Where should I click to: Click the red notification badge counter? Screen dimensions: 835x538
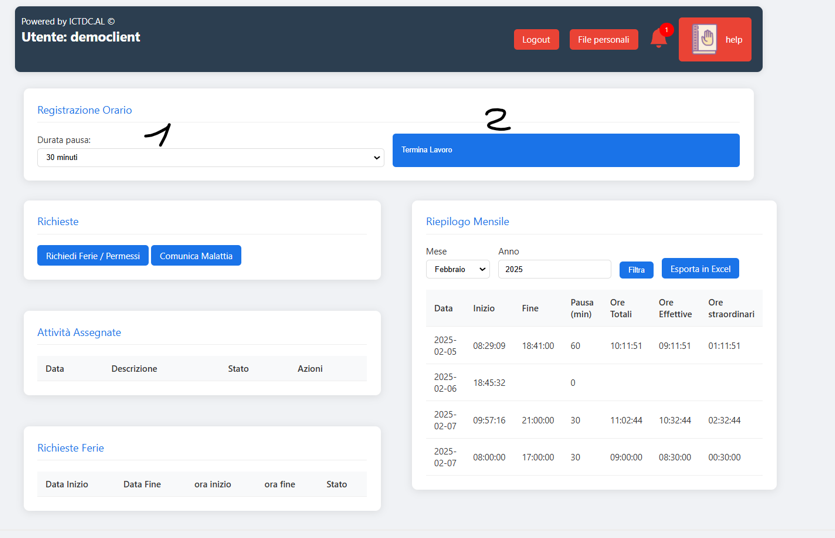click(666, 30)
